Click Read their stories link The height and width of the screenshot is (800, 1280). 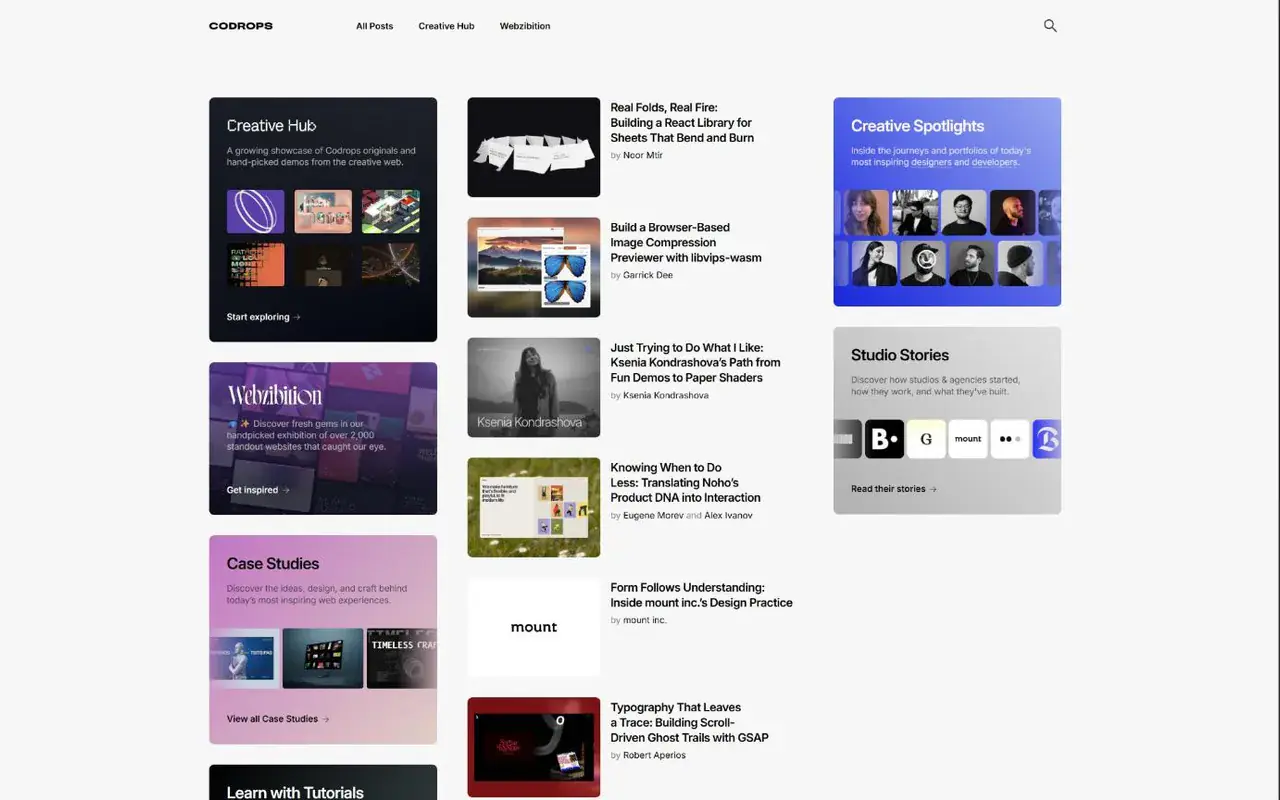(x=894, y=489)
